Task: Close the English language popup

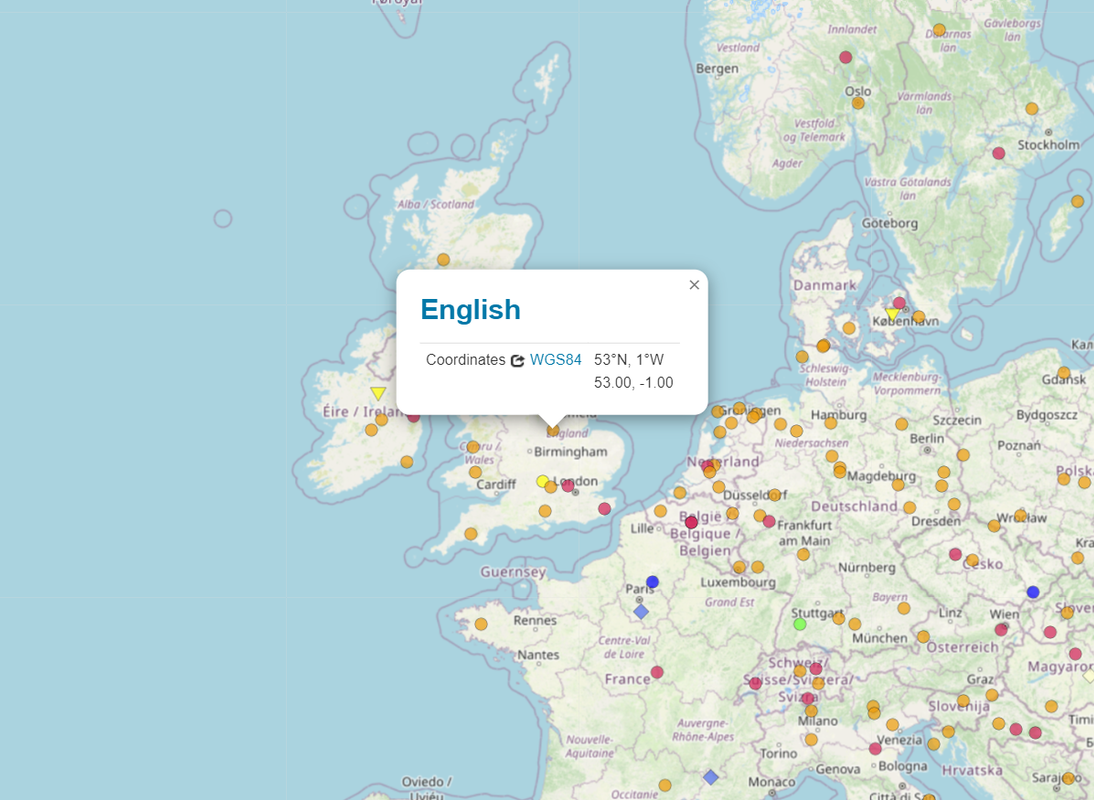Action: 694,285
